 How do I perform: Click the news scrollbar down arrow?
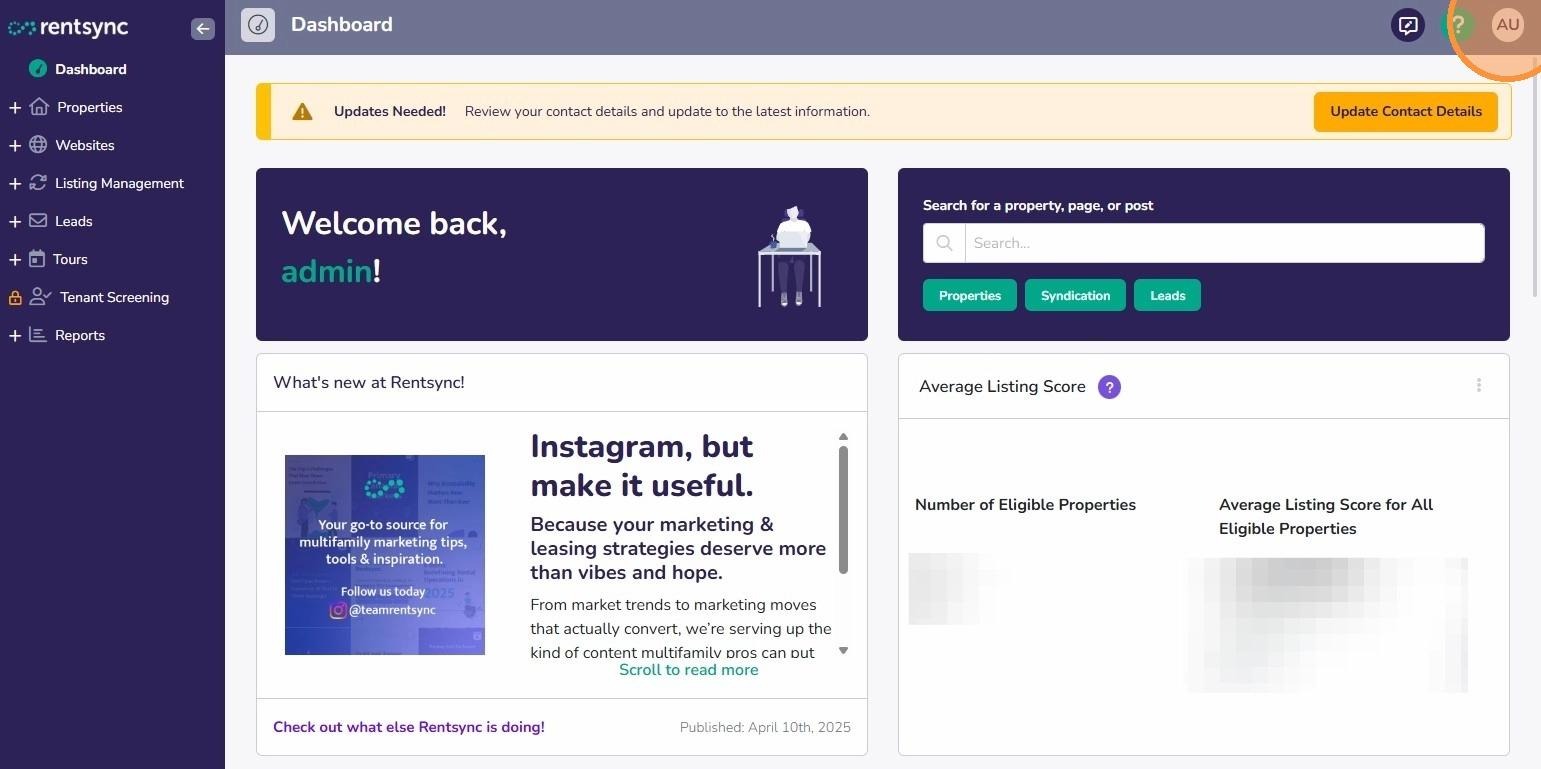843,650
